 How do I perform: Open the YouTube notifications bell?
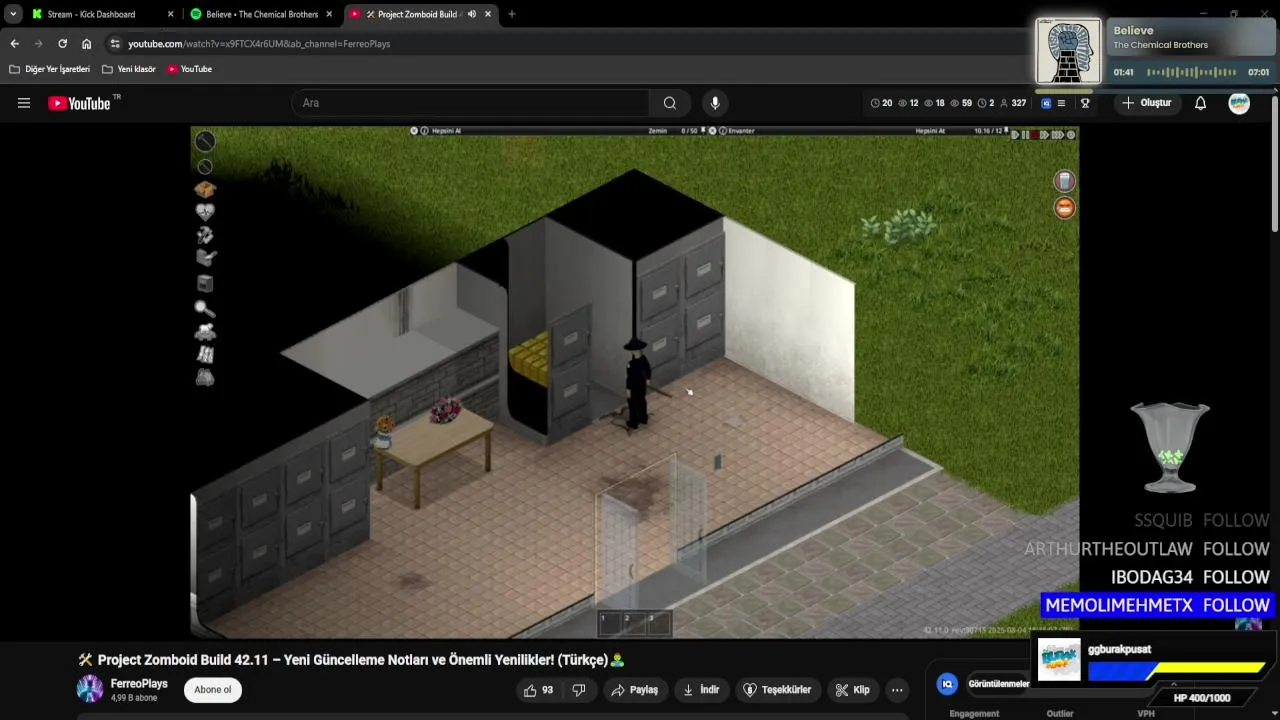1200,103
